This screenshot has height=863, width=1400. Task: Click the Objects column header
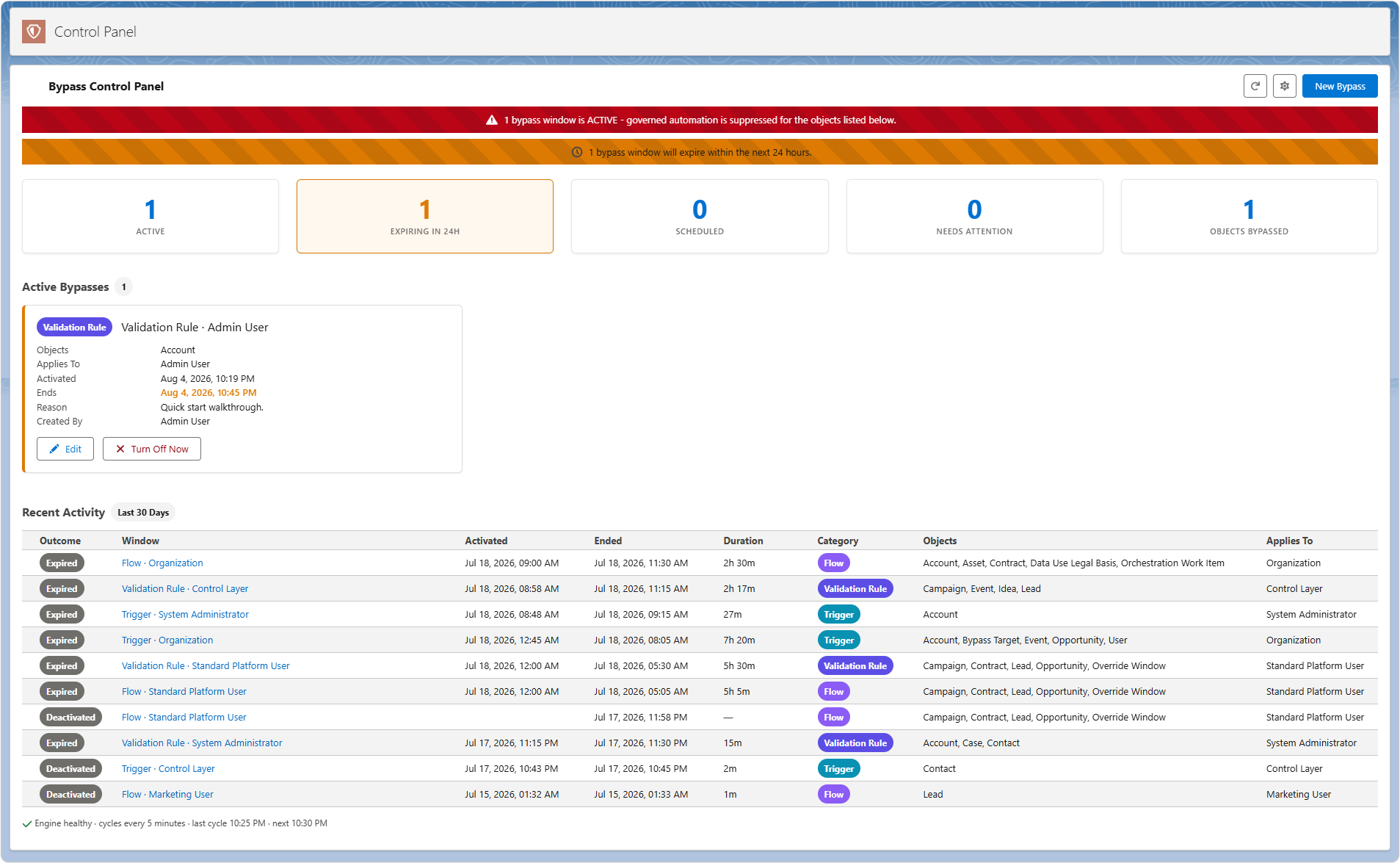click(x=940, y=541)
